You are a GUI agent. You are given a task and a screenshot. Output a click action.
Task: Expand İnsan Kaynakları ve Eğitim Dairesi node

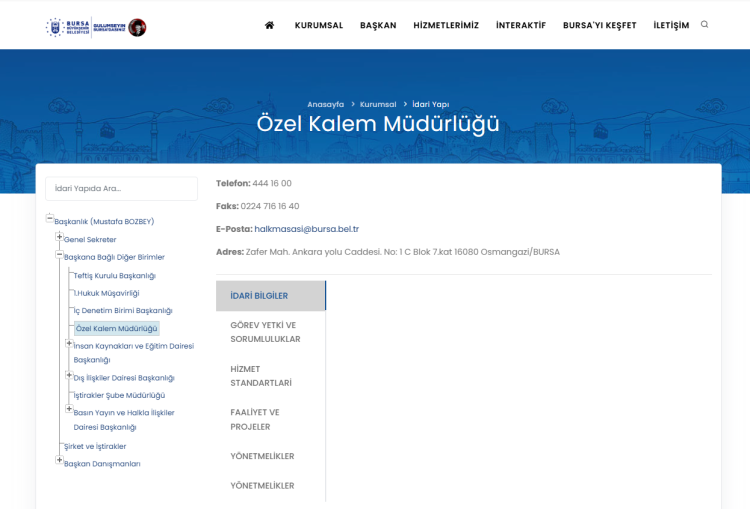[x=69, y=344]
